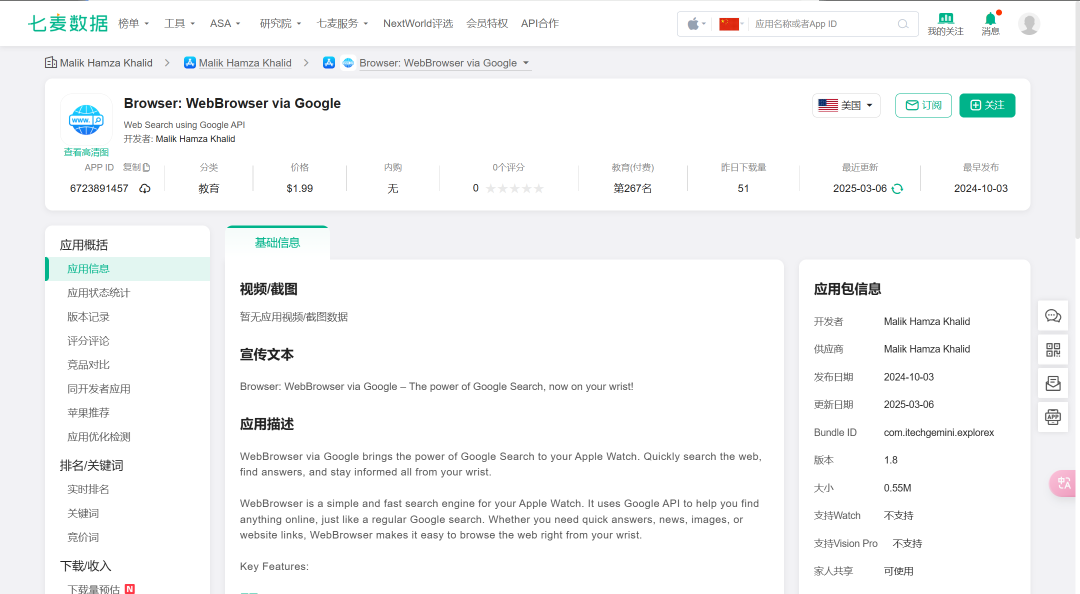Open the 工具 menu
Viewport: 1080px width, 594px height.
click(179, 23)
